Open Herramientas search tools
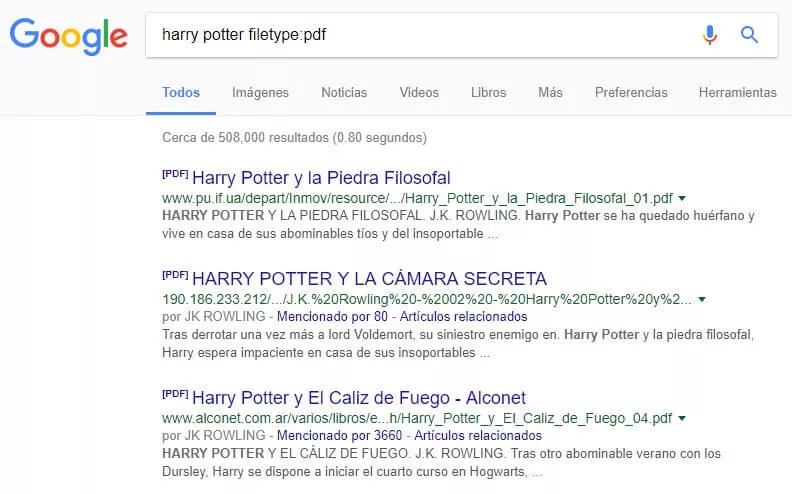The image size is (792, 494). tap(737, 92)
